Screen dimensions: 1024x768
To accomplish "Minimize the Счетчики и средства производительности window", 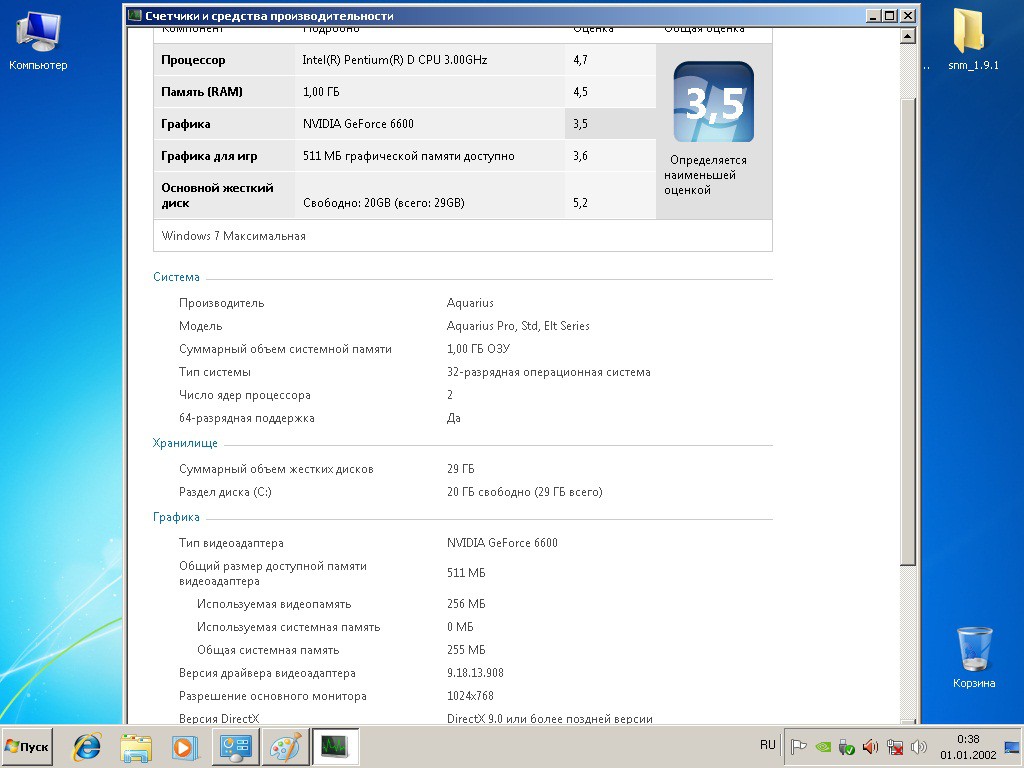I will coord(874,16).
